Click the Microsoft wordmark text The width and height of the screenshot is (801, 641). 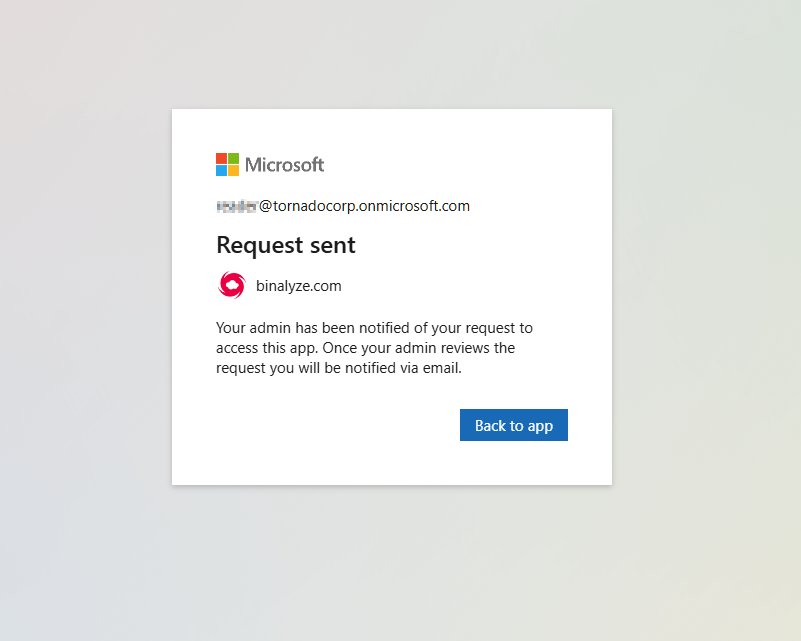click(x=285, y=165)
